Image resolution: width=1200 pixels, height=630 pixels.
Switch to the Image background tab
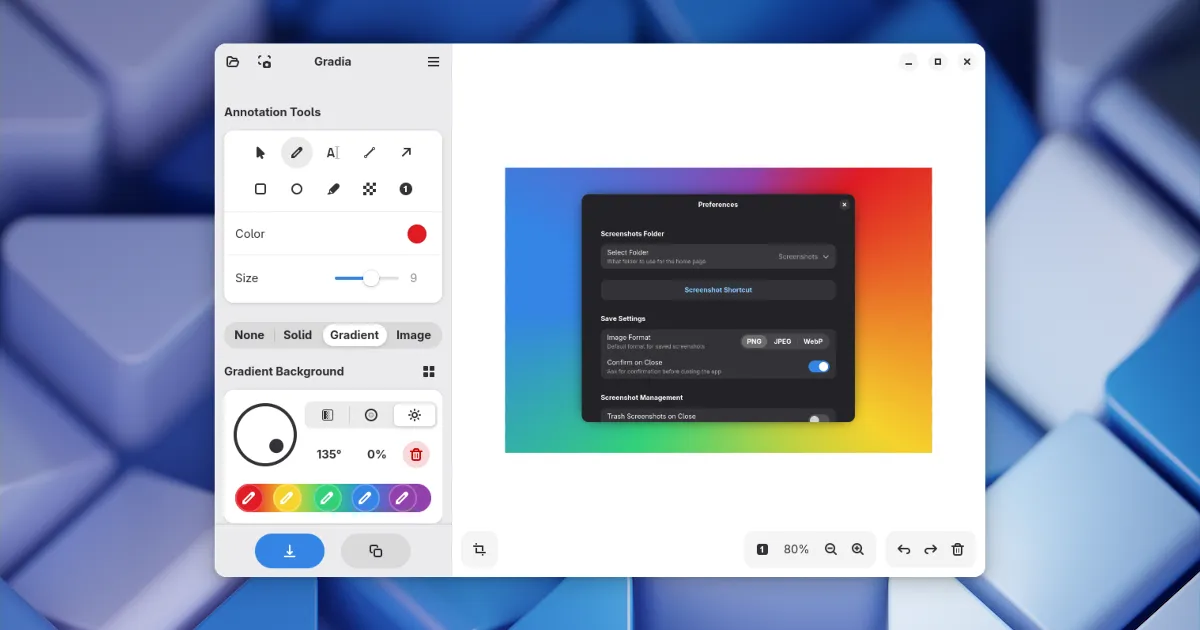[x=413, y=335]
